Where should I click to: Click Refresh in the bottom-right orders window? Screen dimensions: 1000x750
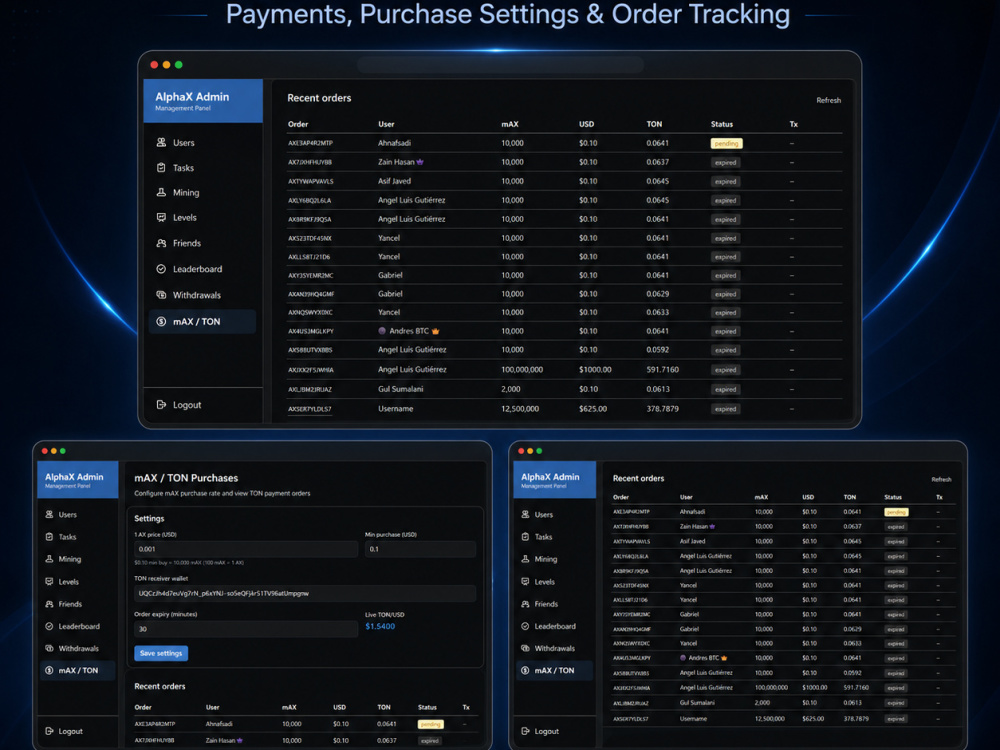click(x=941, y=479)
